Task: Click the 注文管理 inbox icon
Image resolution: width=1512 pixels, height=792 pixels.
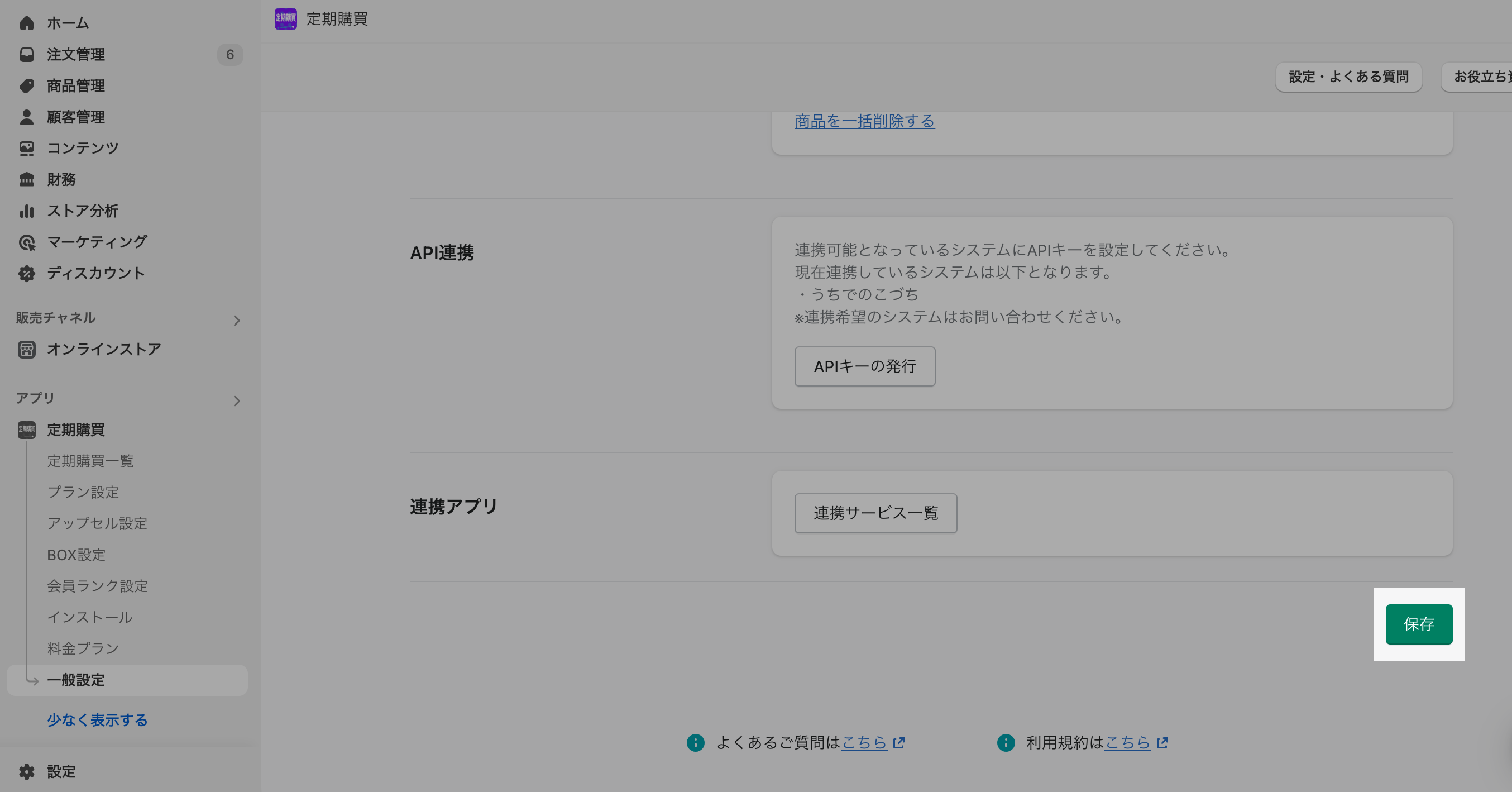Action: (x=26, y=55)
